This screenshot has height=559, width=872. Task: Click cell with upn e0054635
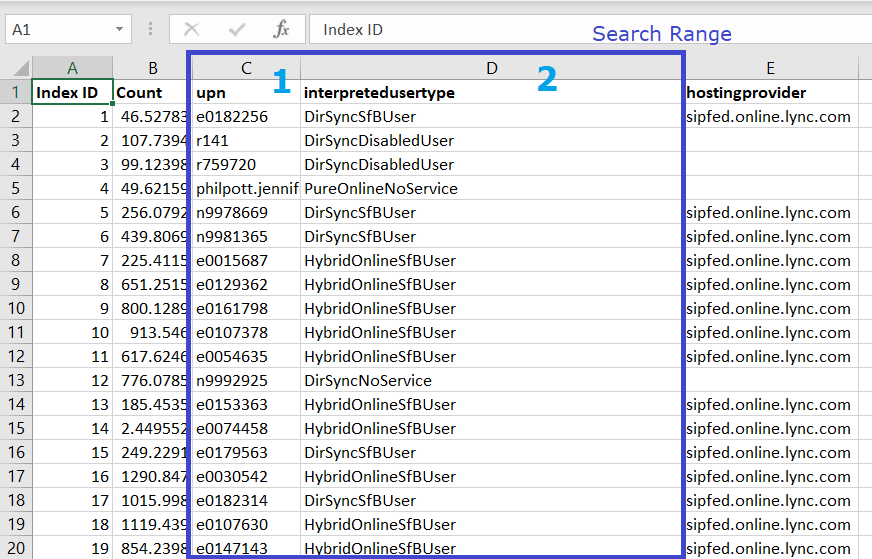pyautogui.click(x=246, y=356)
